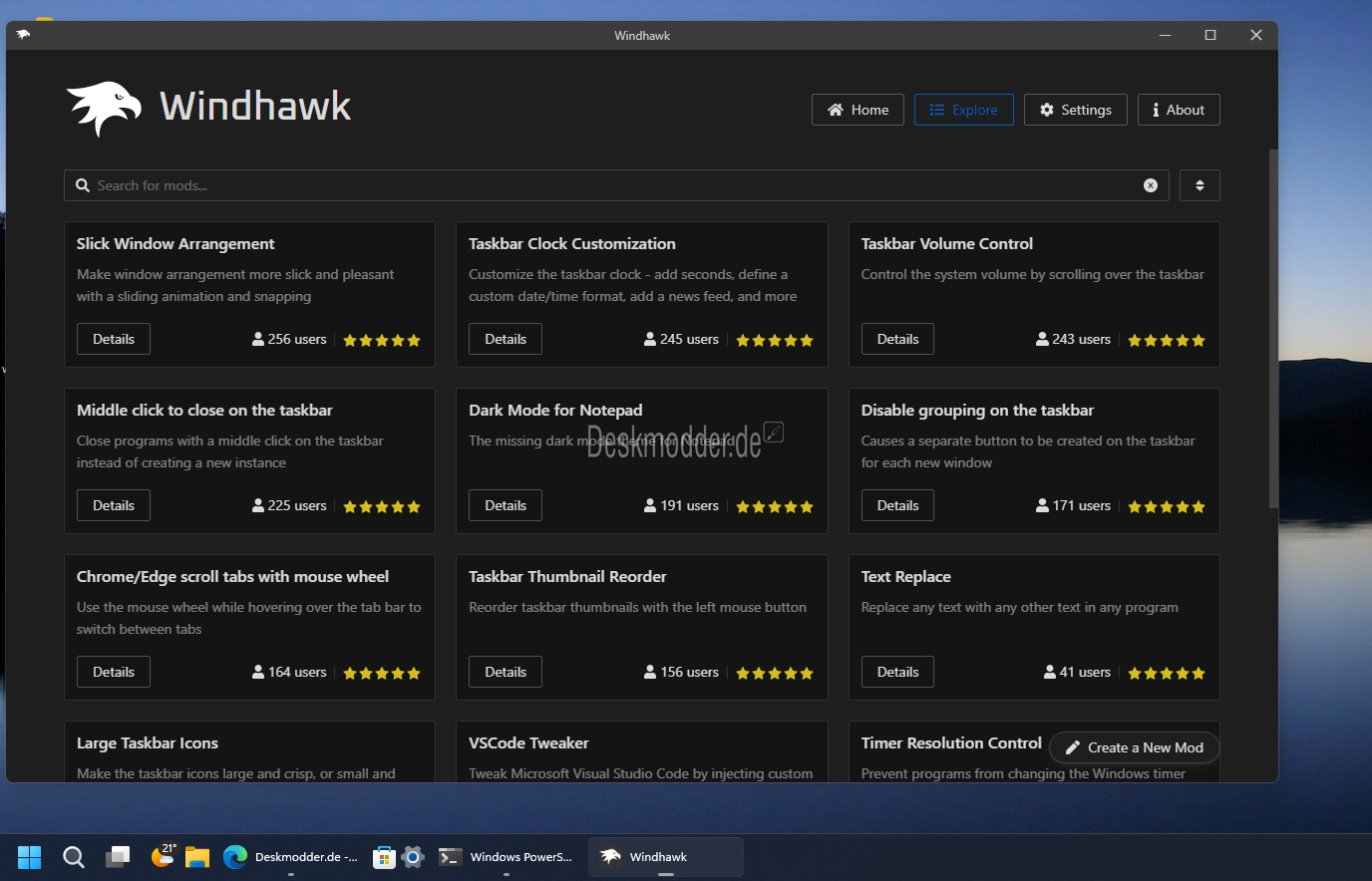Click the Slick Window Arrangement title
This screenshot has height=881, width=1372.
(x=175, y=243)
